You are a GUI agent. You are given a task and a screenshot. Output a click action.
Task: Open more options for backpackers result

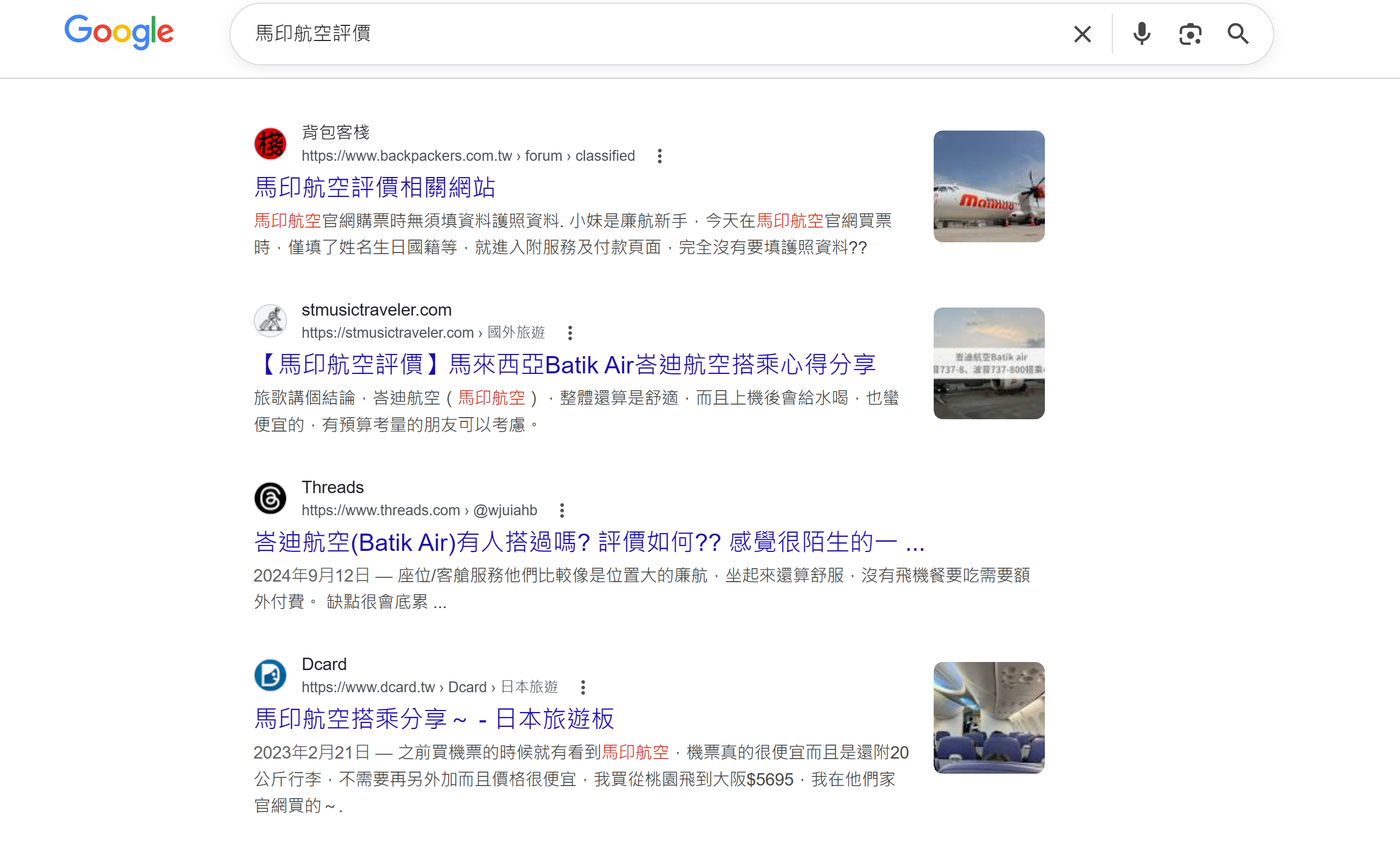[659, 156]
